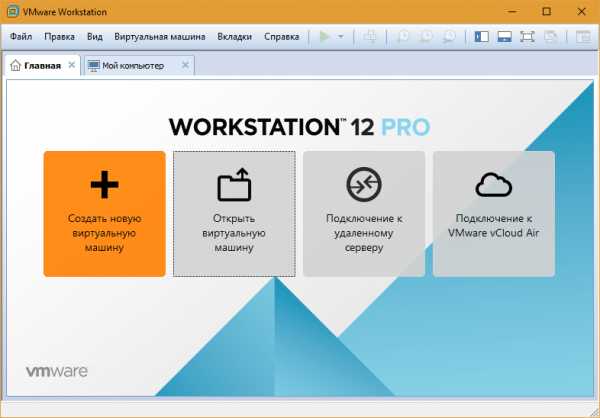Click the Unity mode toolbar icon
Screen dimensions: 600x418
pos(551,37)
